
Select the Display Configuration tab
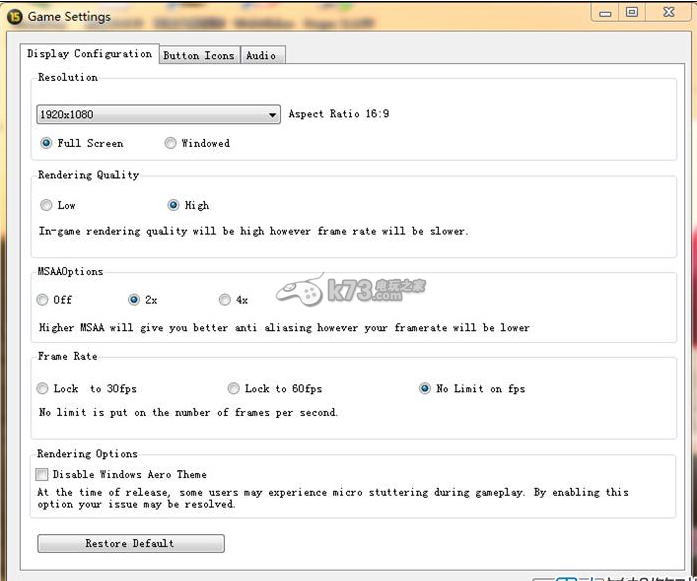89,54
